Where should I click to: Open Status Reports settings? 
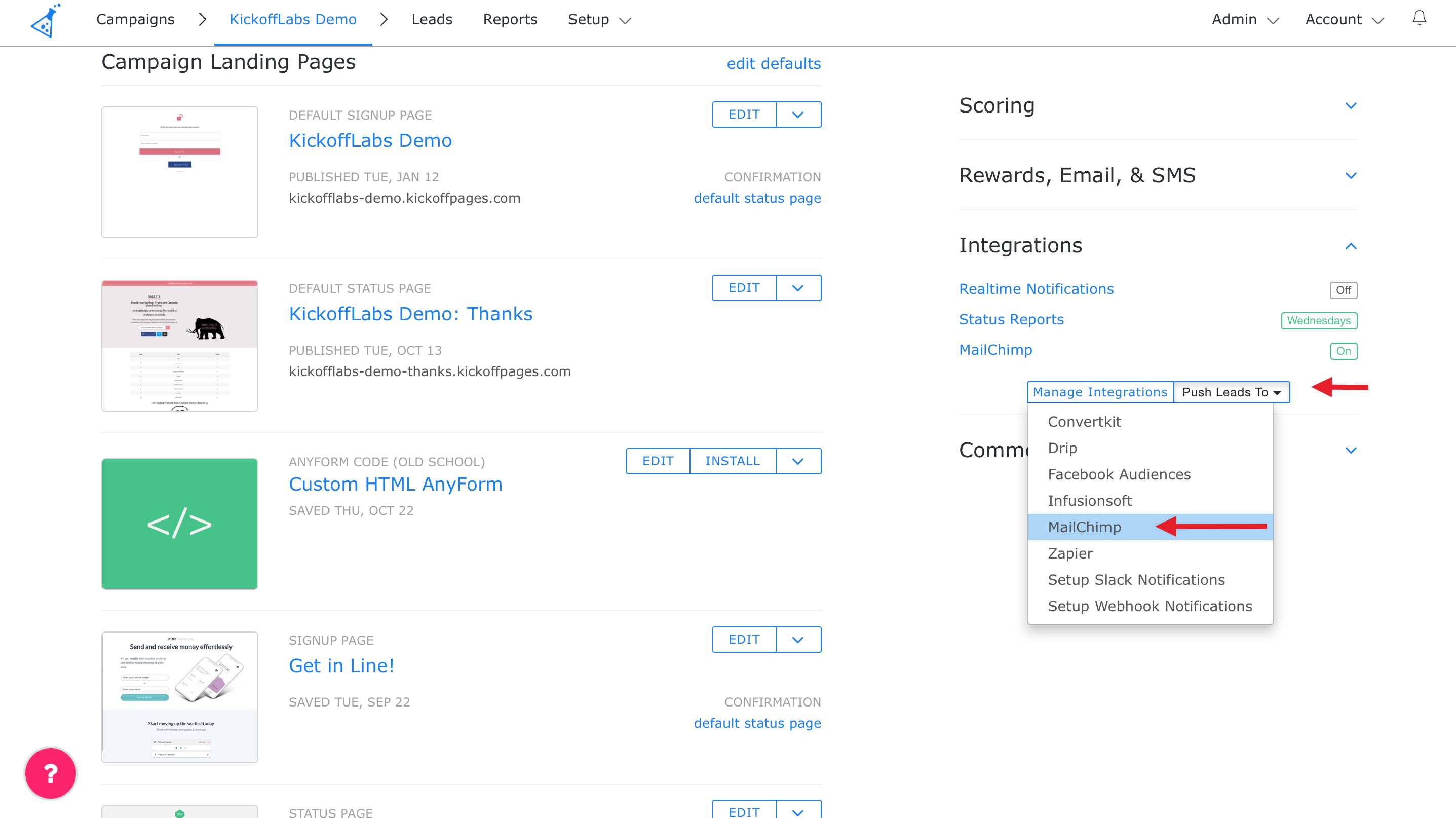(x=1011, y=319)
